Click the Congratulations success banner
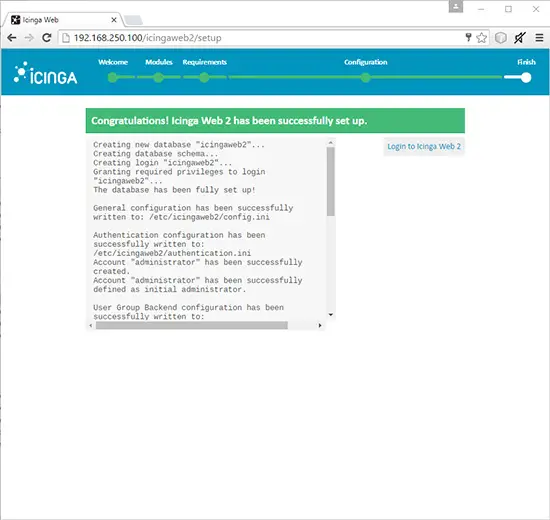This screenshot has height=520, width=550. [275, 121]
